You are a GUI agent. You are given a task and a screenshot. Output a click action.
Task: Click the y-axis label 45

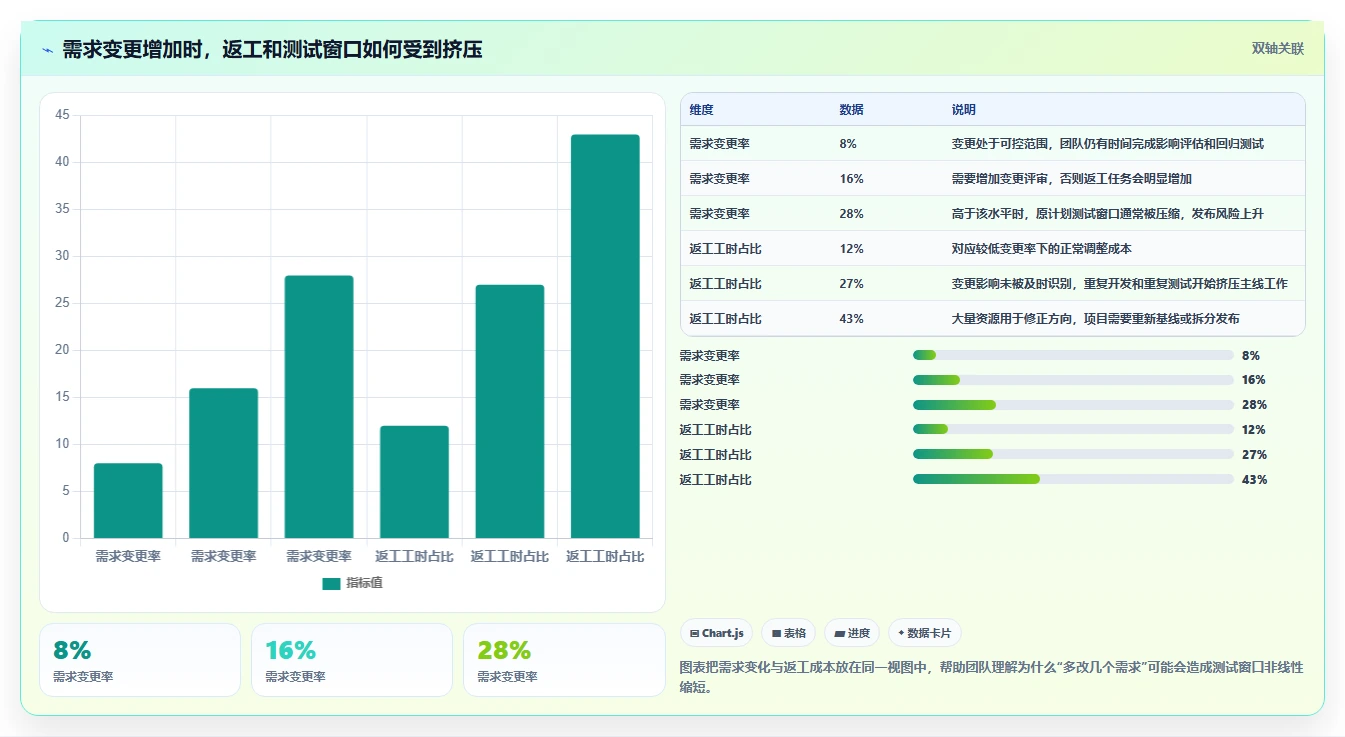(x=62, y=115)
